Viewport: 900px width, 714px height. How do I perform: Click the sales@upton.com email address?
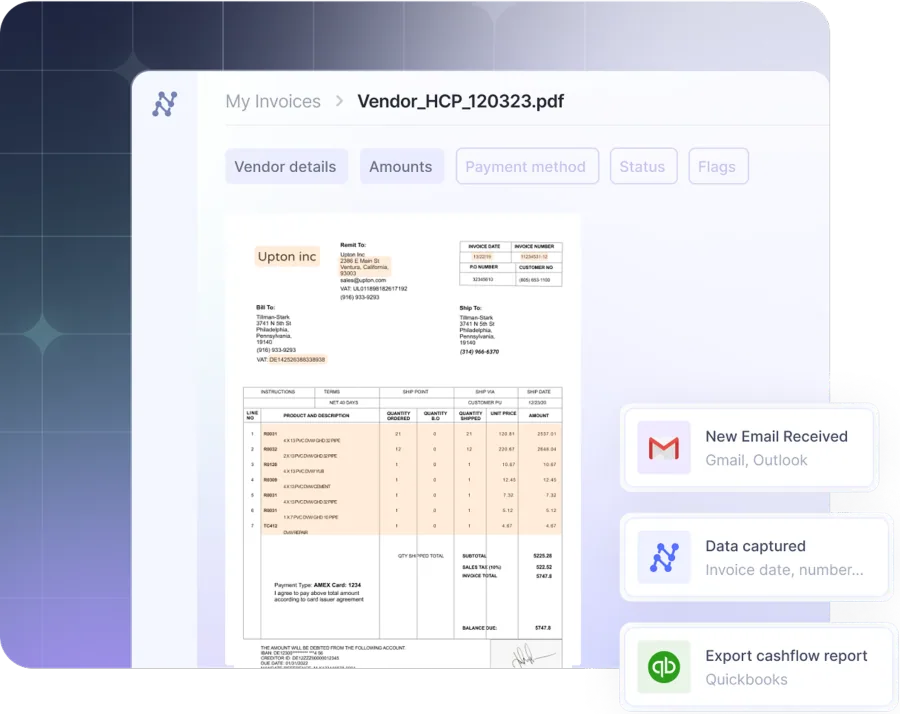363,280
